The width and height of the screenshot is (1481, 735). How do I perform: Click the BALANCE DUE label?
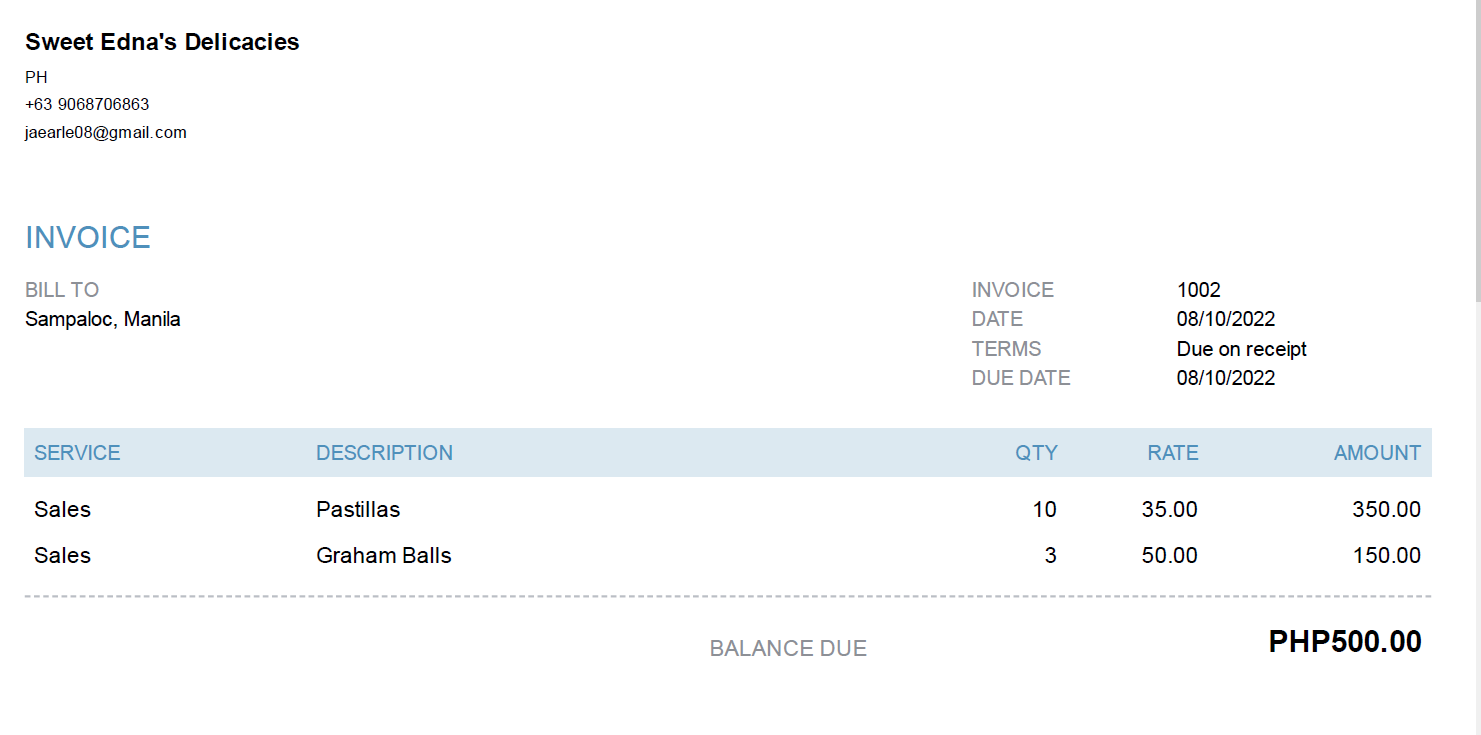tap(788, 649)
